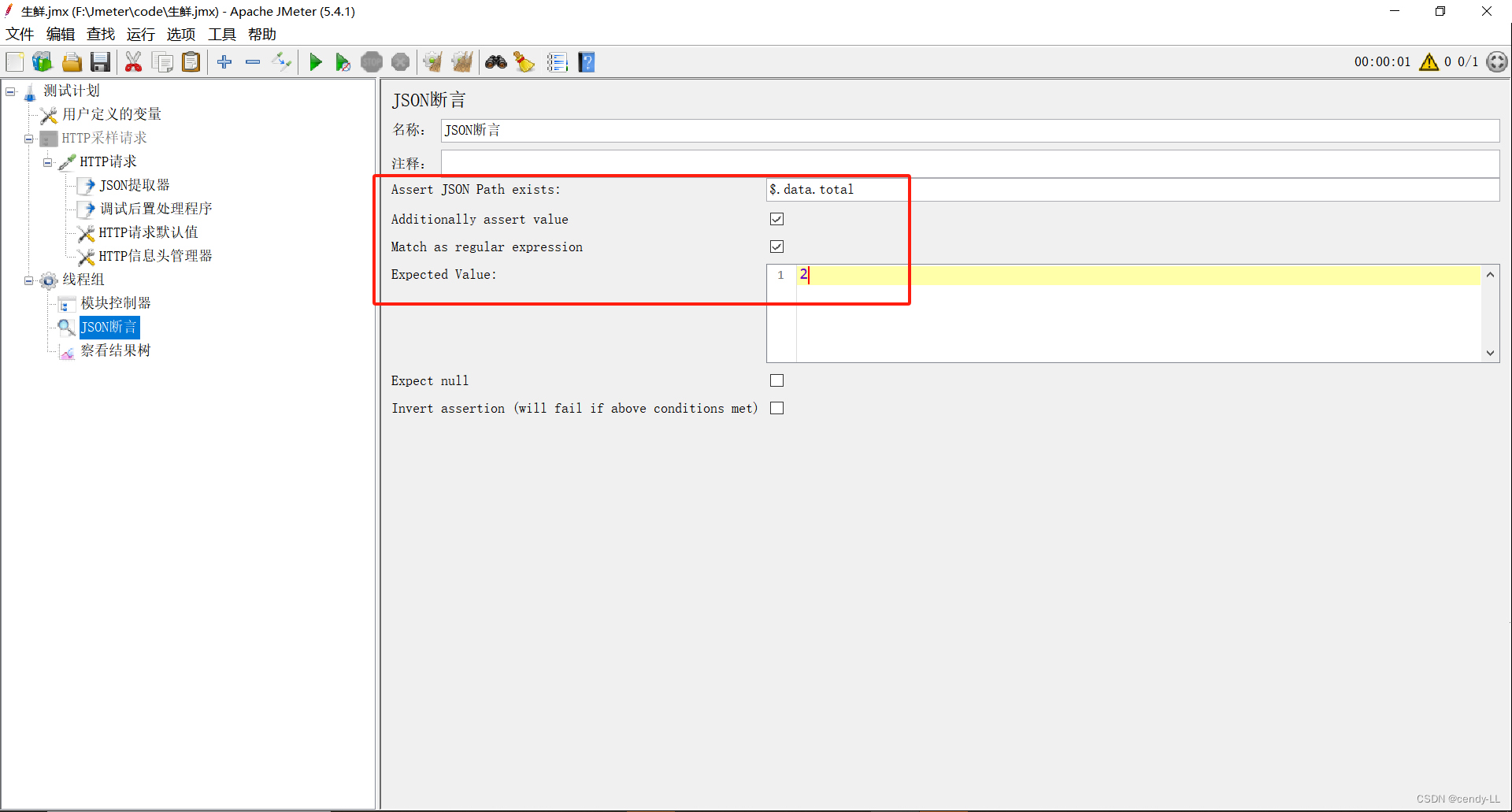Viewport: 1512px width, 812px height.
Task: Select JSON提取器 in the tree
Action: coord(134,185)
